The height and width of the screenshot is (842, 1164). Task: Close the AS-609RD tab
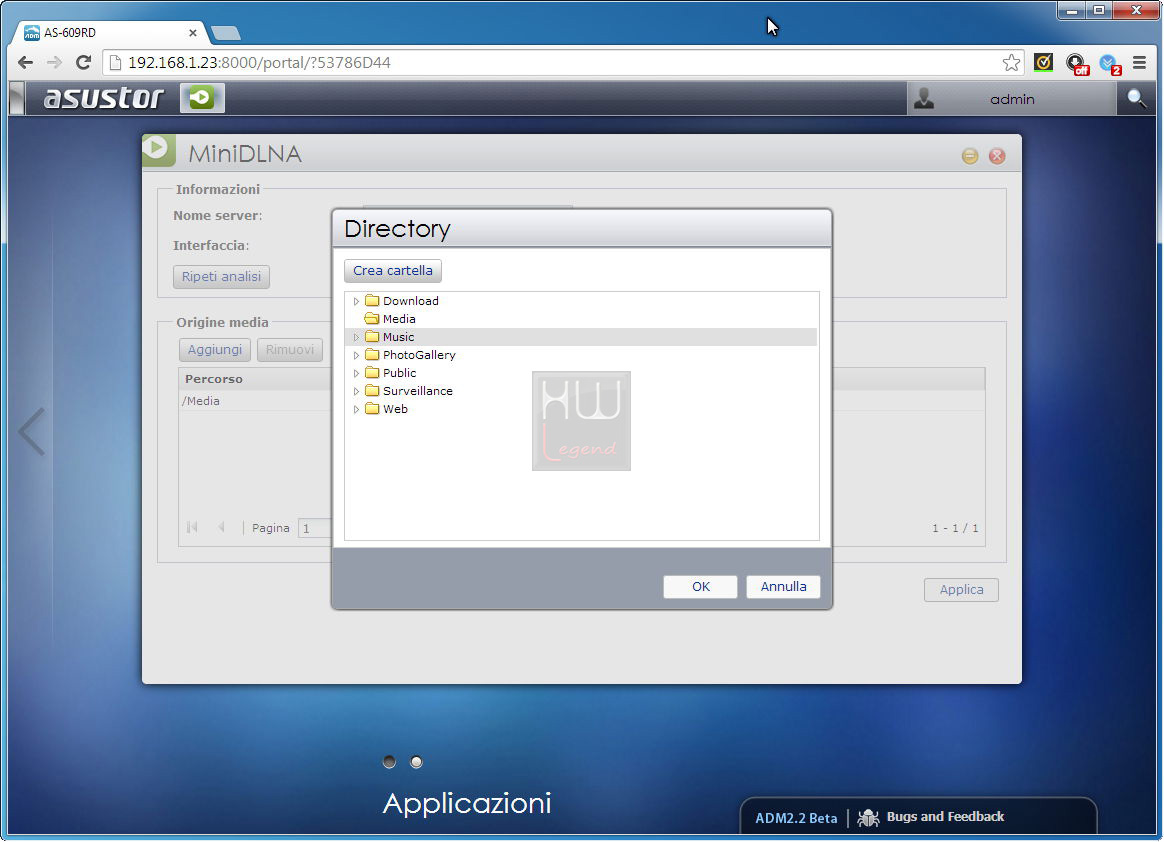(x=192, y=33)
